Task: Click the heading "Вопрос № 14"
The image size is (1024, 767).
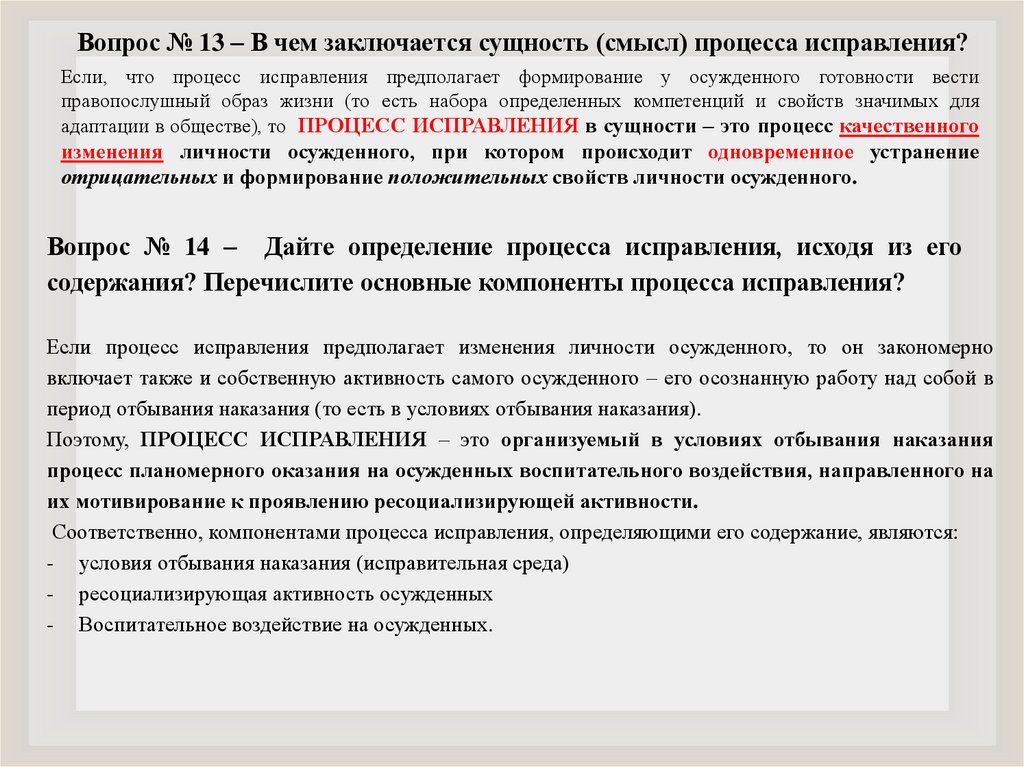Action: [129, 247]
